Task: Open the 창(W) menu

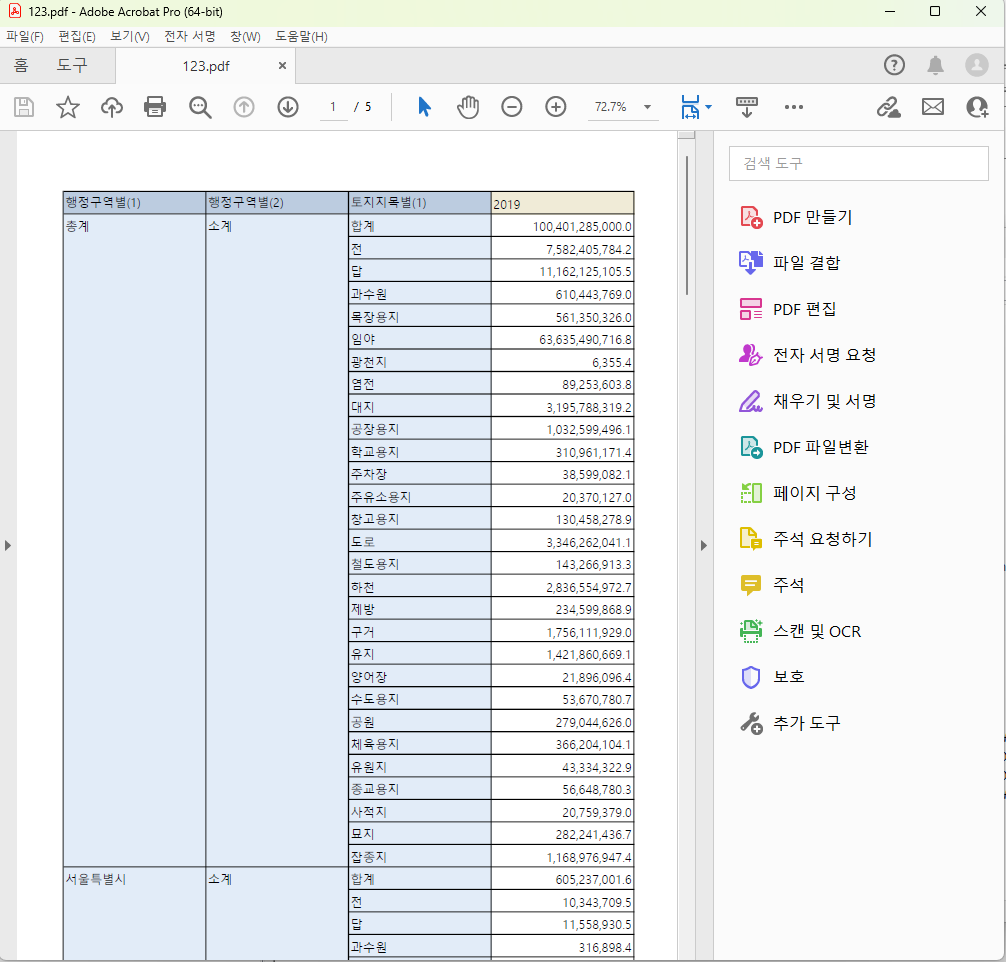Action: click(246, 37)
